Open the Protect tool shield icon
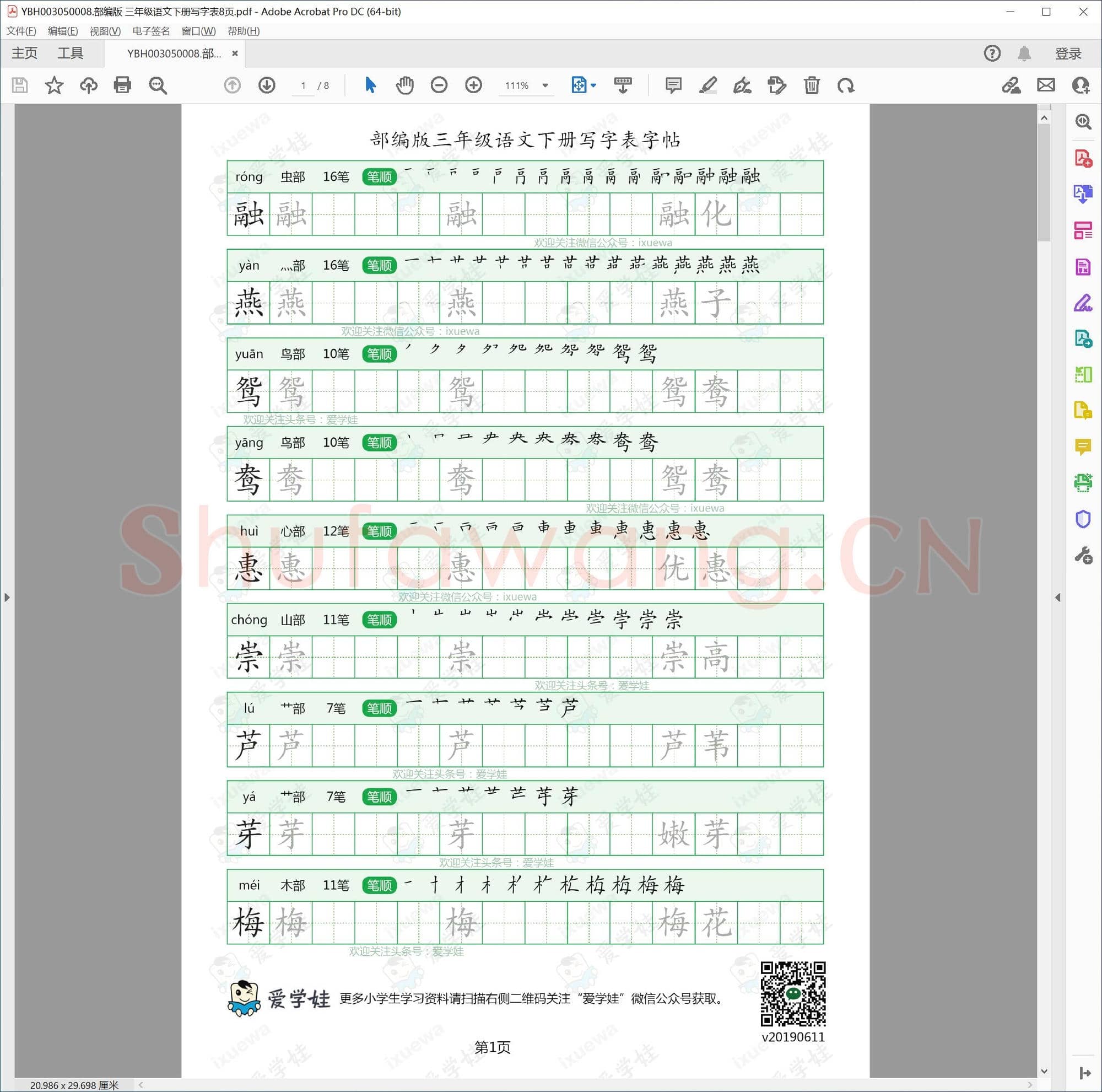The height and width of the screenshot is (1092, 1102). 1083,519
